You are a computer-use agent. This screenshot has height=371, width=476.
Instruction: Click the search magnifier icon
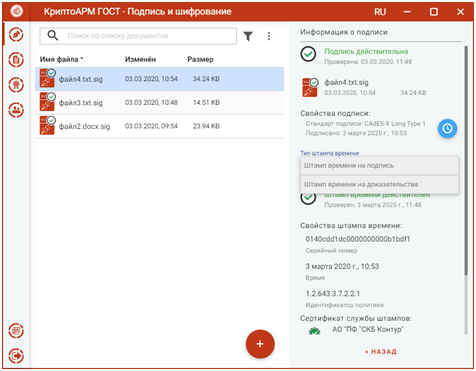click(53, 35)
